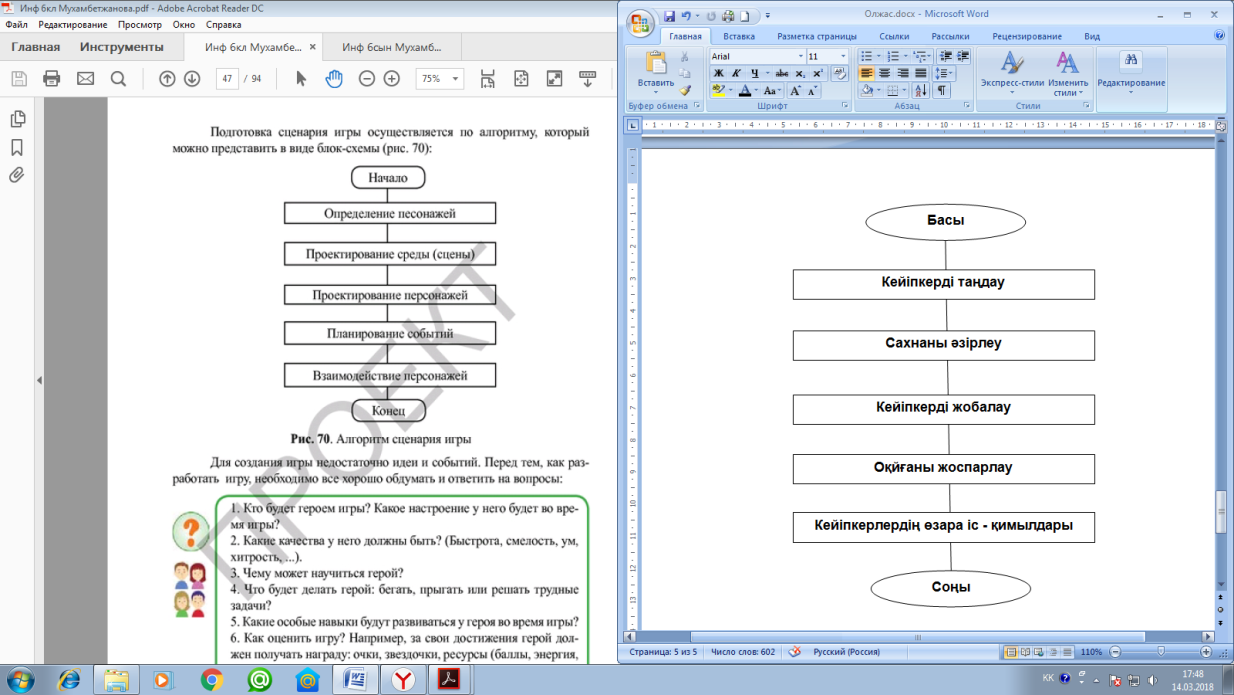Expand the Абзац group dialog launcher
This screenshot has height=695, width=1234.
point(966,105)
